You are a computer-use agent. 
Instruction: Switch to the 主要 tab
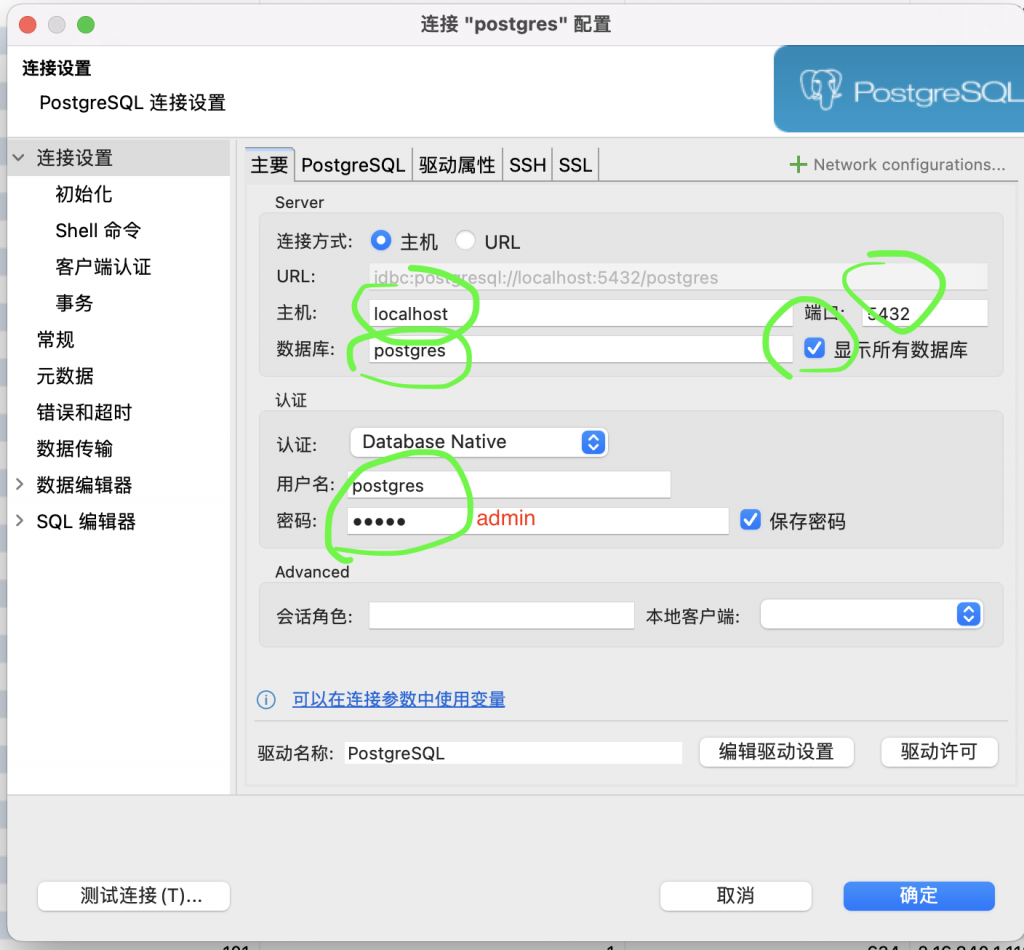tap(269, 165)
